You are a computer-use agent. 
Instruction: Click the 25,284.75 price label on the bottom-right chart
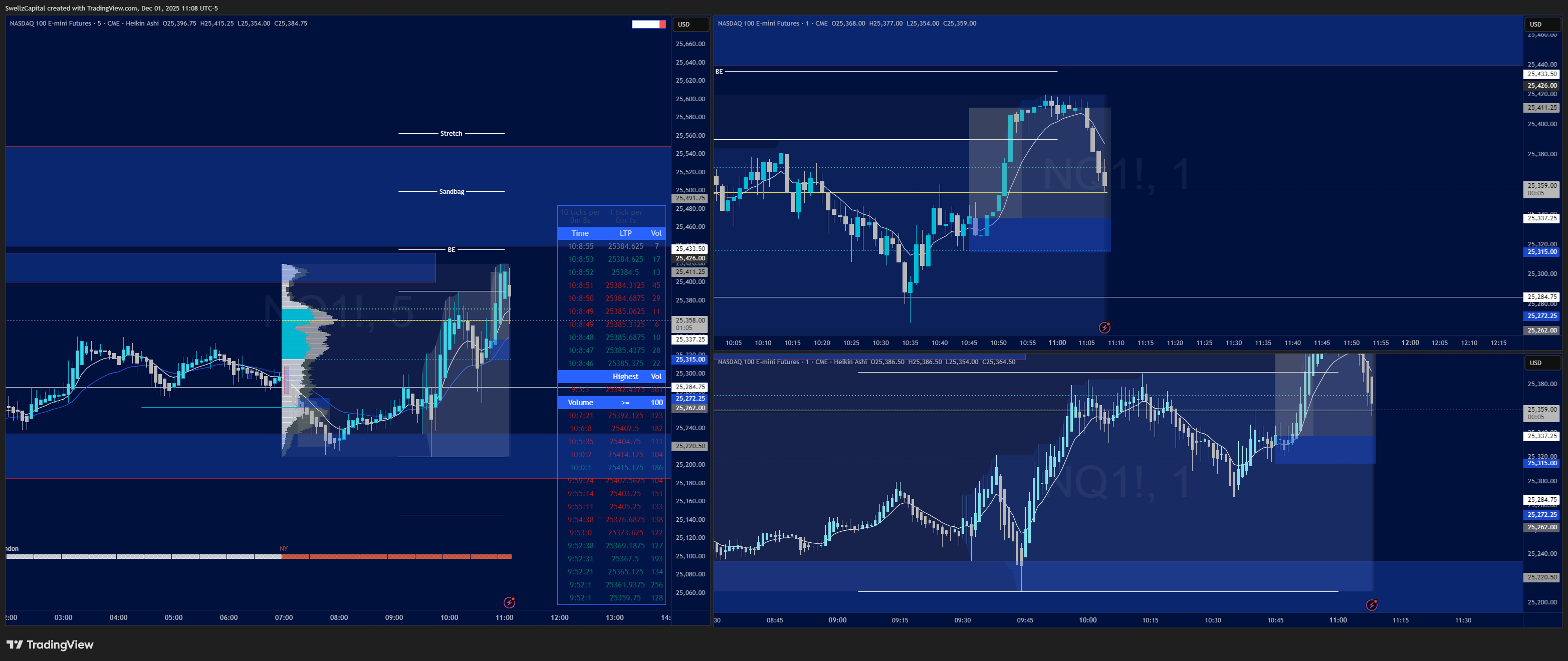point(1542,500)
